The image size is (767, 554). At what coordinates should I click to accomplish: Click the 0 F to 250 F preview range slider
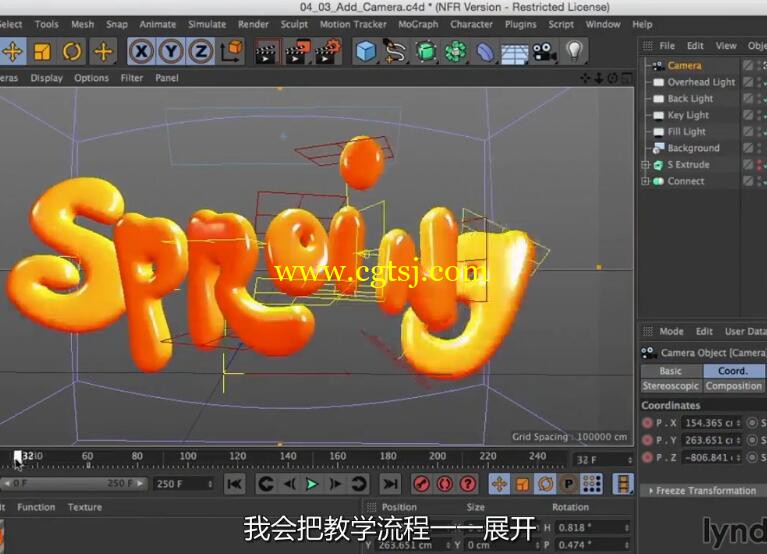point(73,484)
